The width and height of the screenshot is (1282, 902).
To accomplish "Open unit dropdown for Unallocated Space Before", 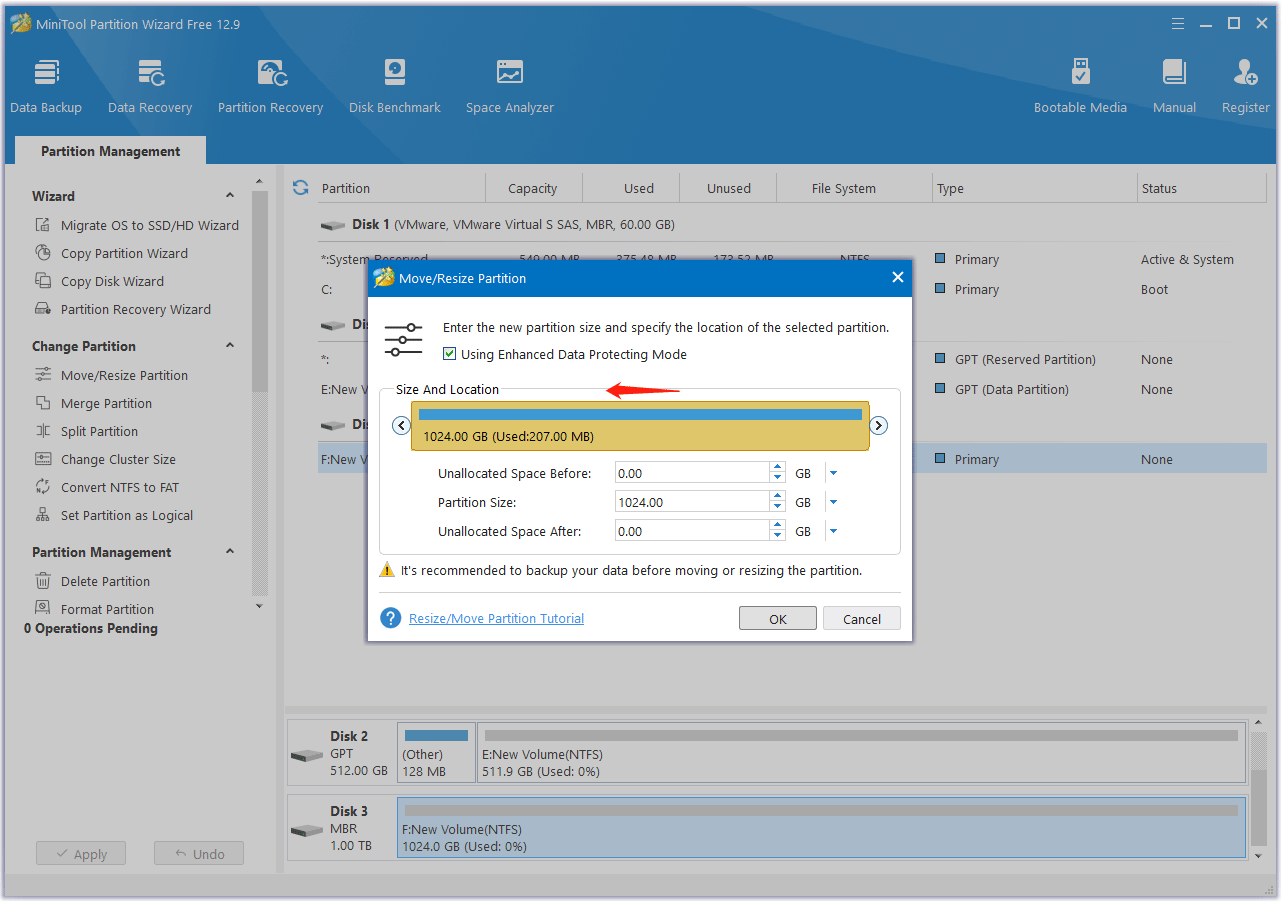I will click(833, 473).
